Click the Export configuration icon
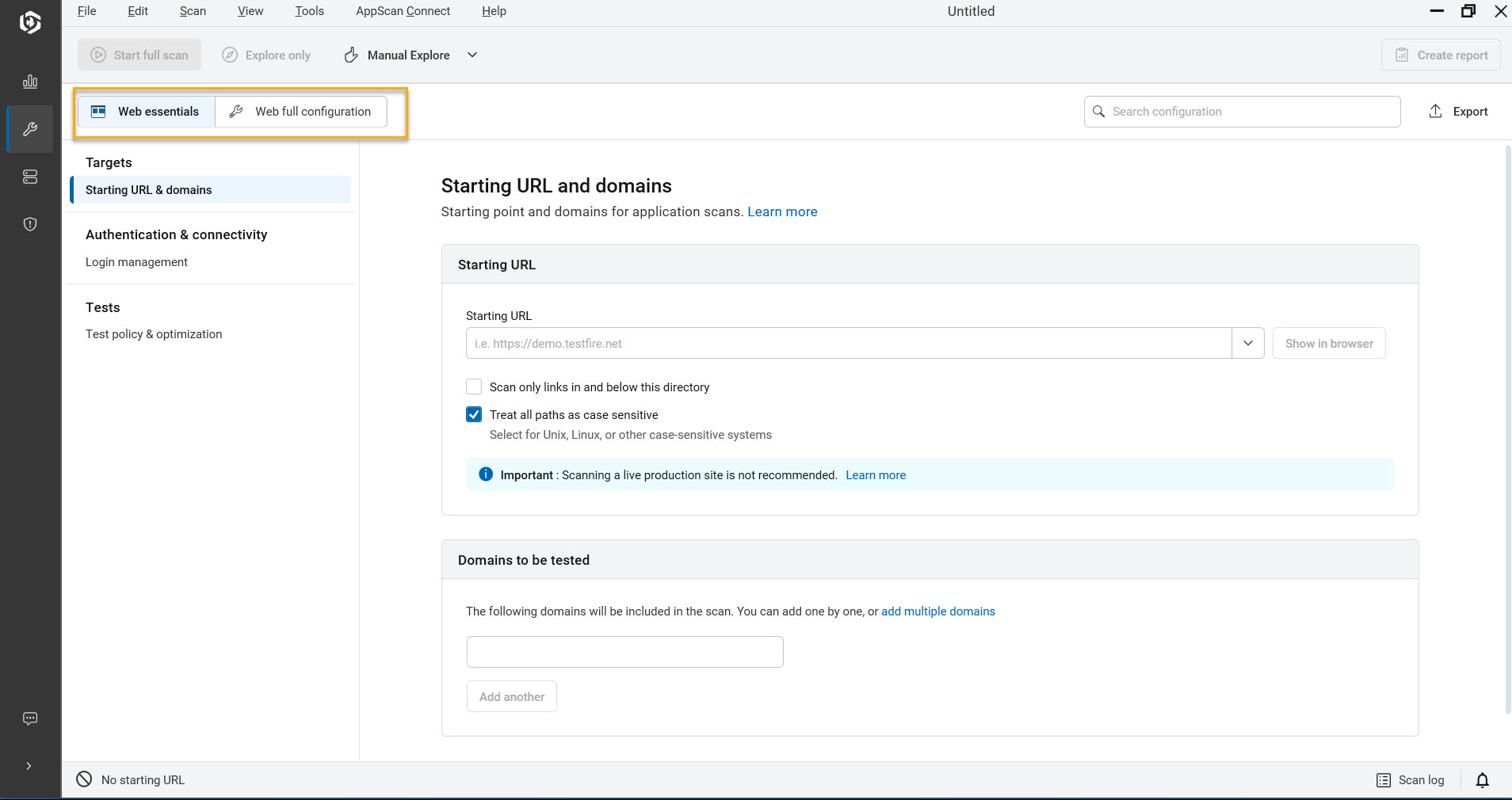 [1435, 112]
